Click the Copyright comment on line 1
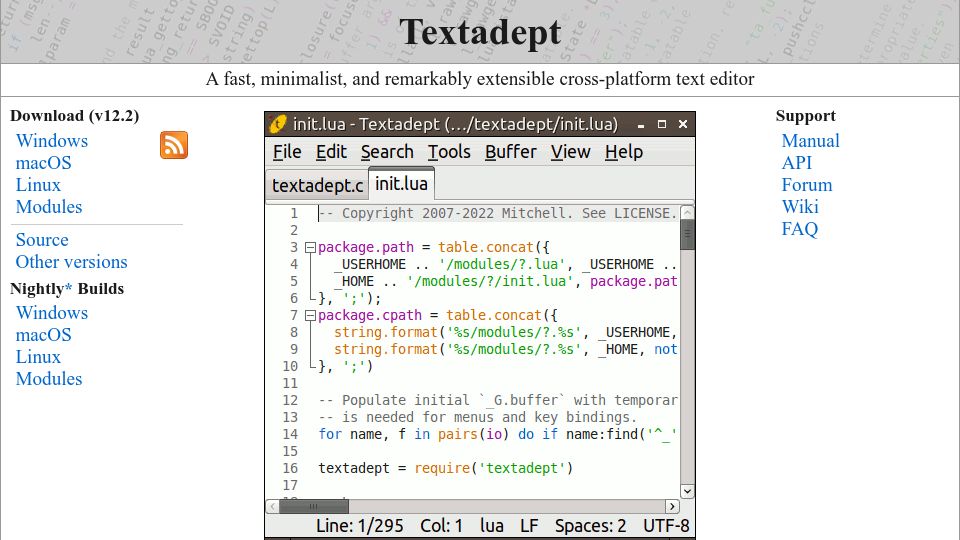 pos(498,214)
